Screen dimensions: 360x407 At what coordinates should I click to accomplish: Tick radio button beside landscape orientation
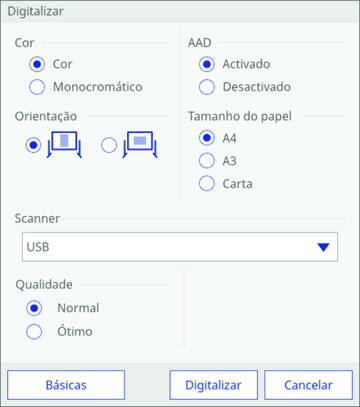pos(109,145)
